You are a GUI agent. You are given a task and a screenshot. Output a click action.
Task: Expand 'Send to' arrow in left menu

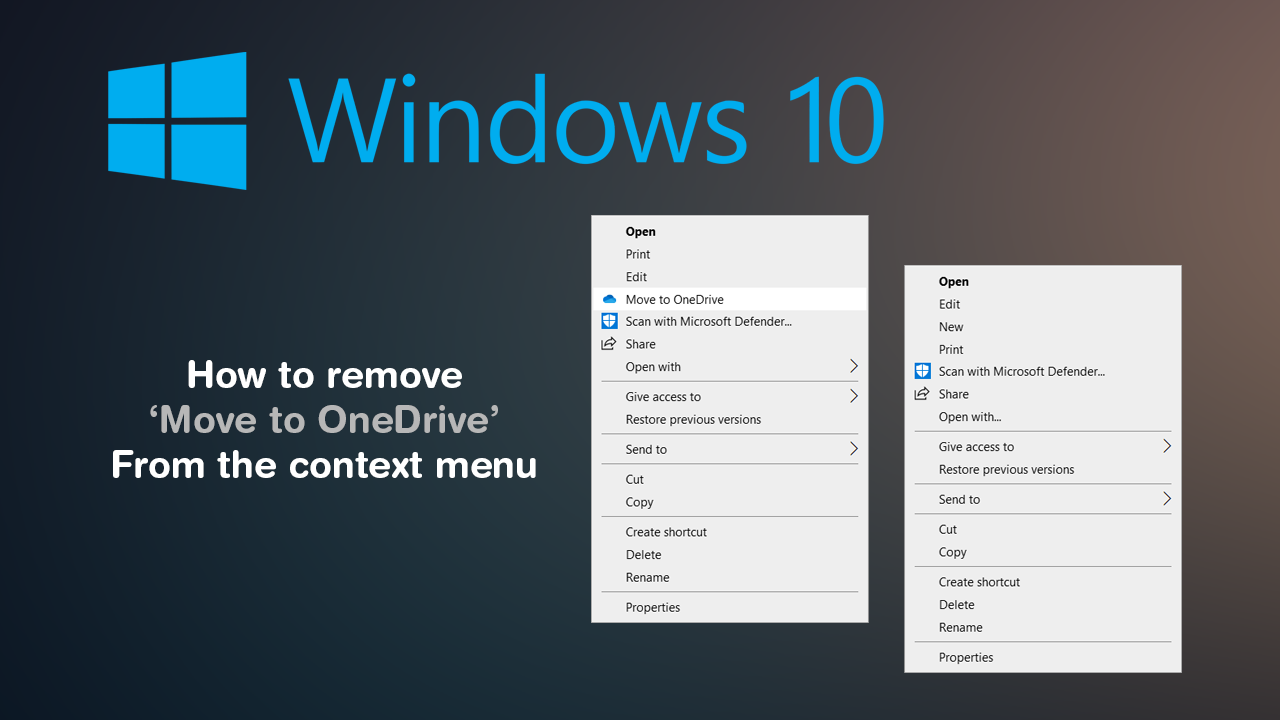854,449
